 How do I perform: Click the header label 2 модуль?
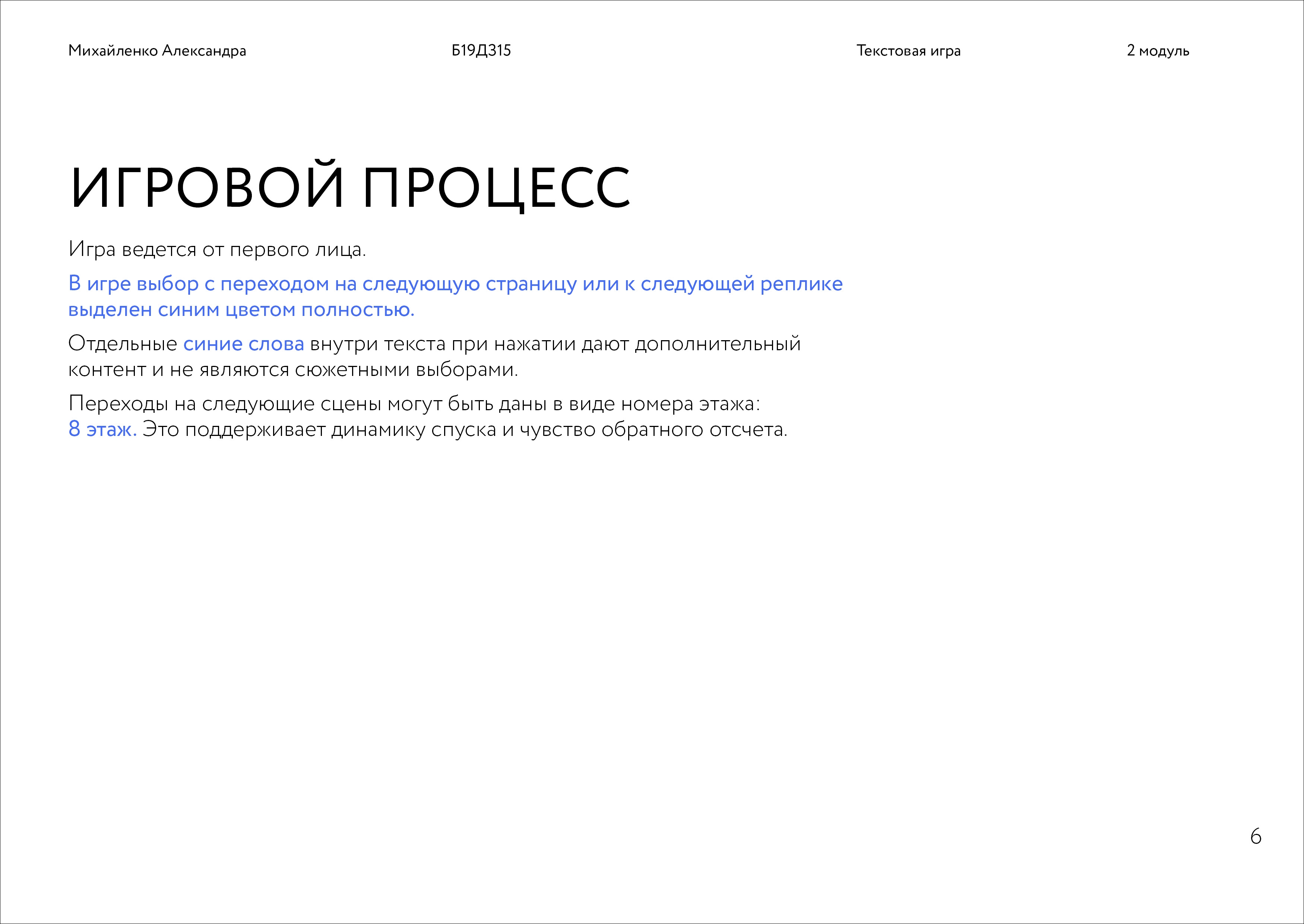coord(1158,51)
